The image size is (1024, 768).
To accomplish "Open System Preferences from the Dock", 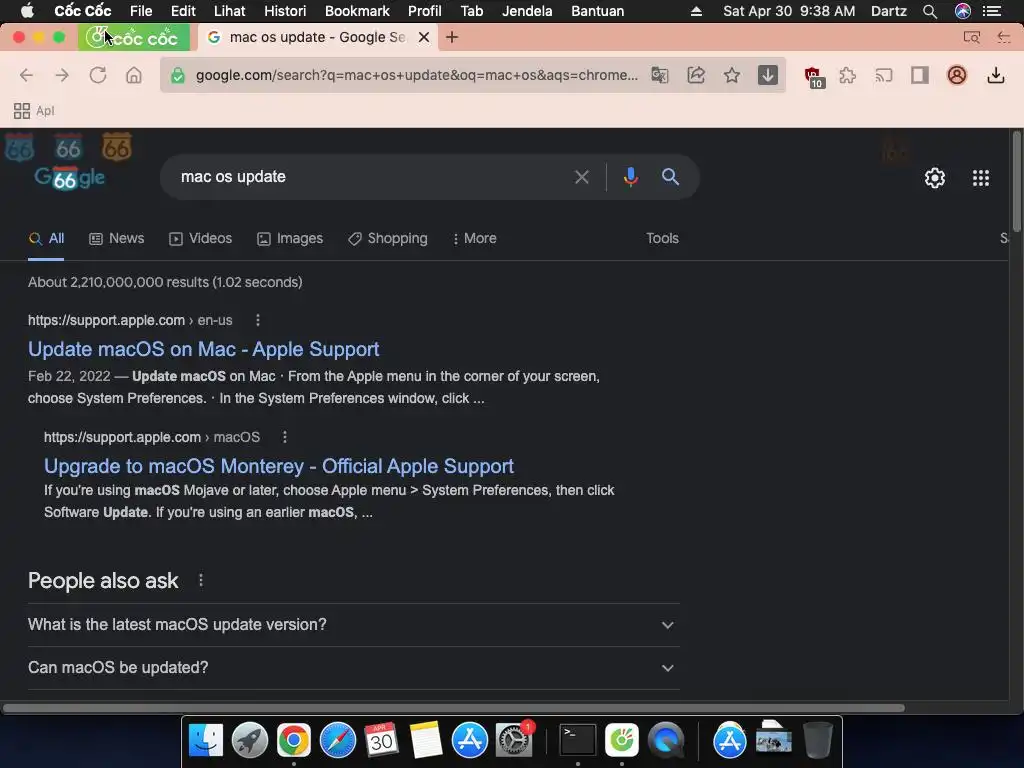I will [514, 740].
